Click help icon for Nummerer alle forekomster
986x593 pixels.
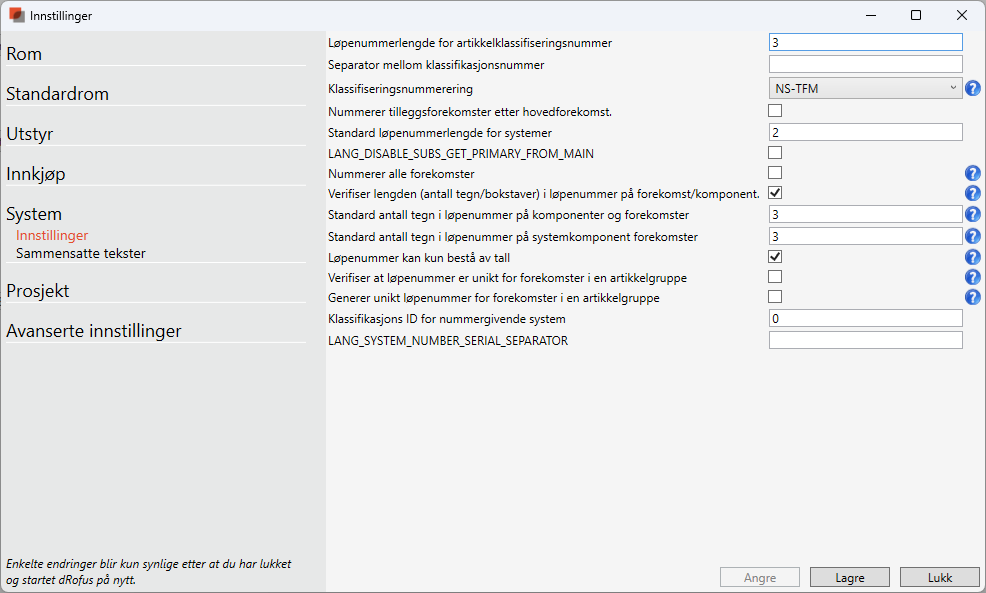point(972,173)
